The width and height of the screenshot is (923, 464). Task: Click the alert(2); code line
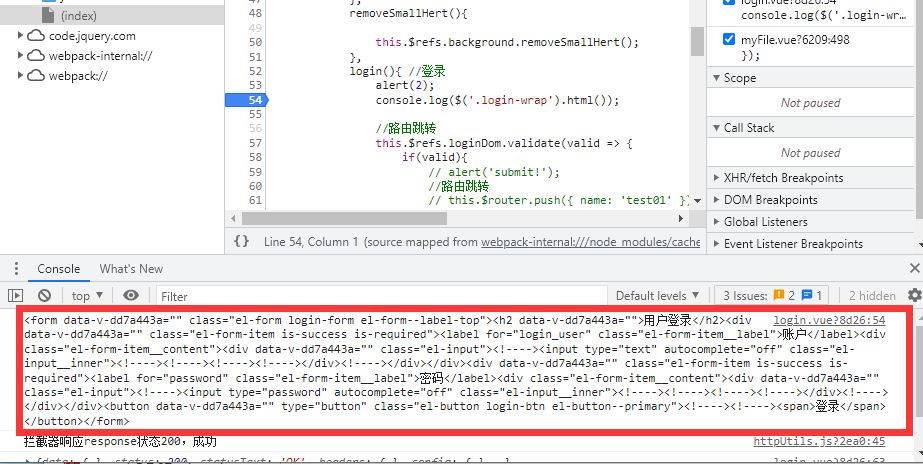tap(405, 85)
